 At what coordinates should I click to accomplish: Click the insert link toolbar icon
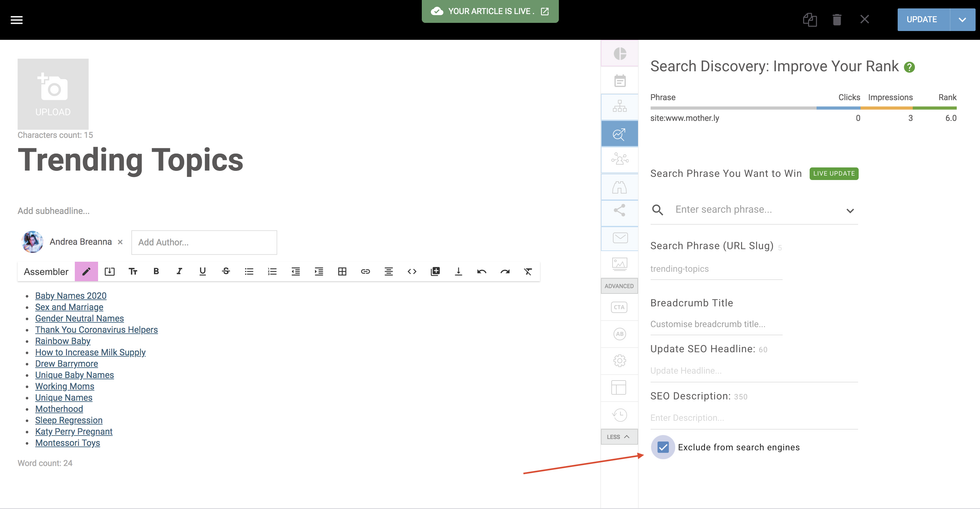click(365, 272)
